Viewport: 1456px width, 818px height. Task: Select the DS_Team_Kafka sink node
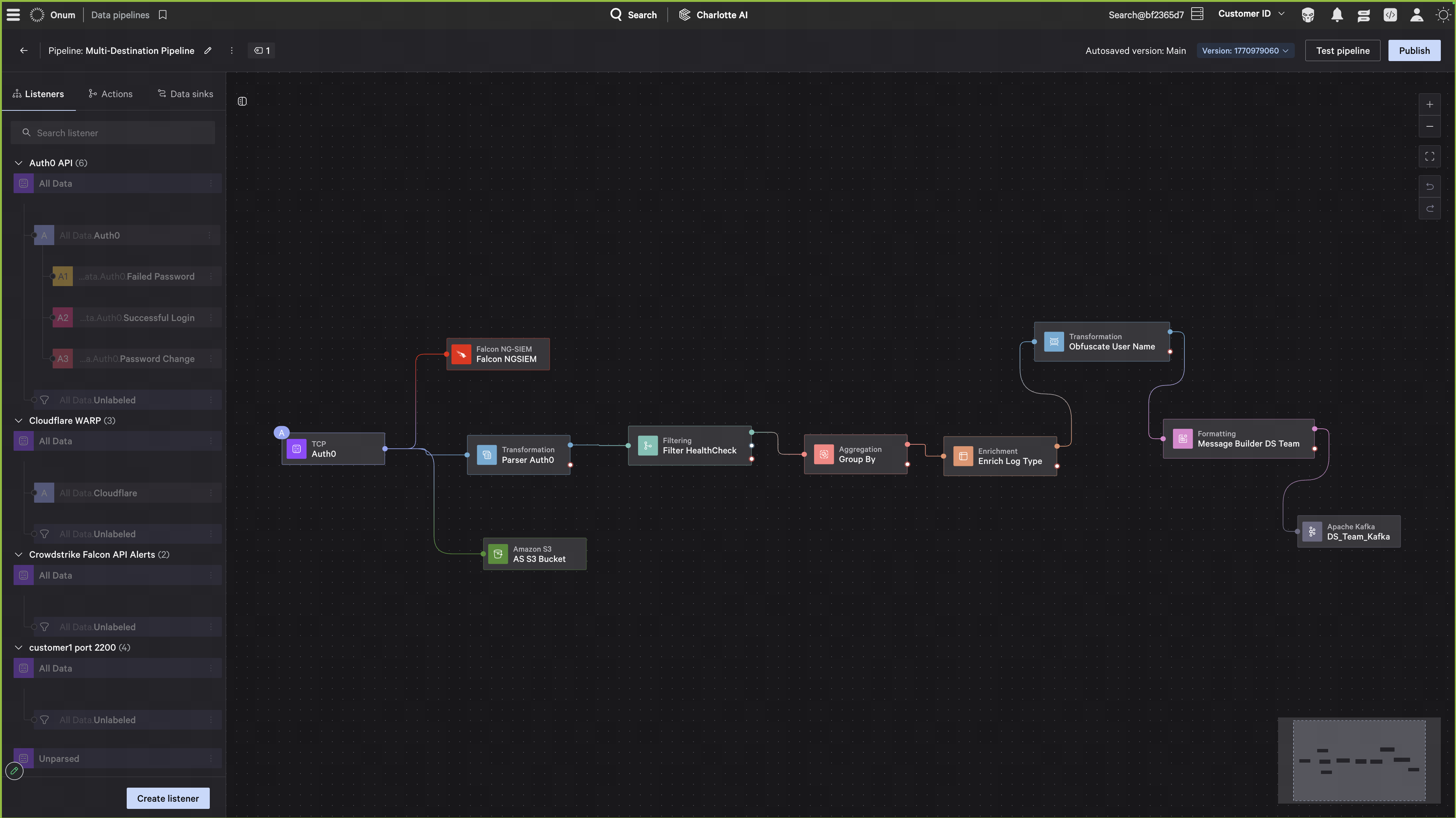1349,532
